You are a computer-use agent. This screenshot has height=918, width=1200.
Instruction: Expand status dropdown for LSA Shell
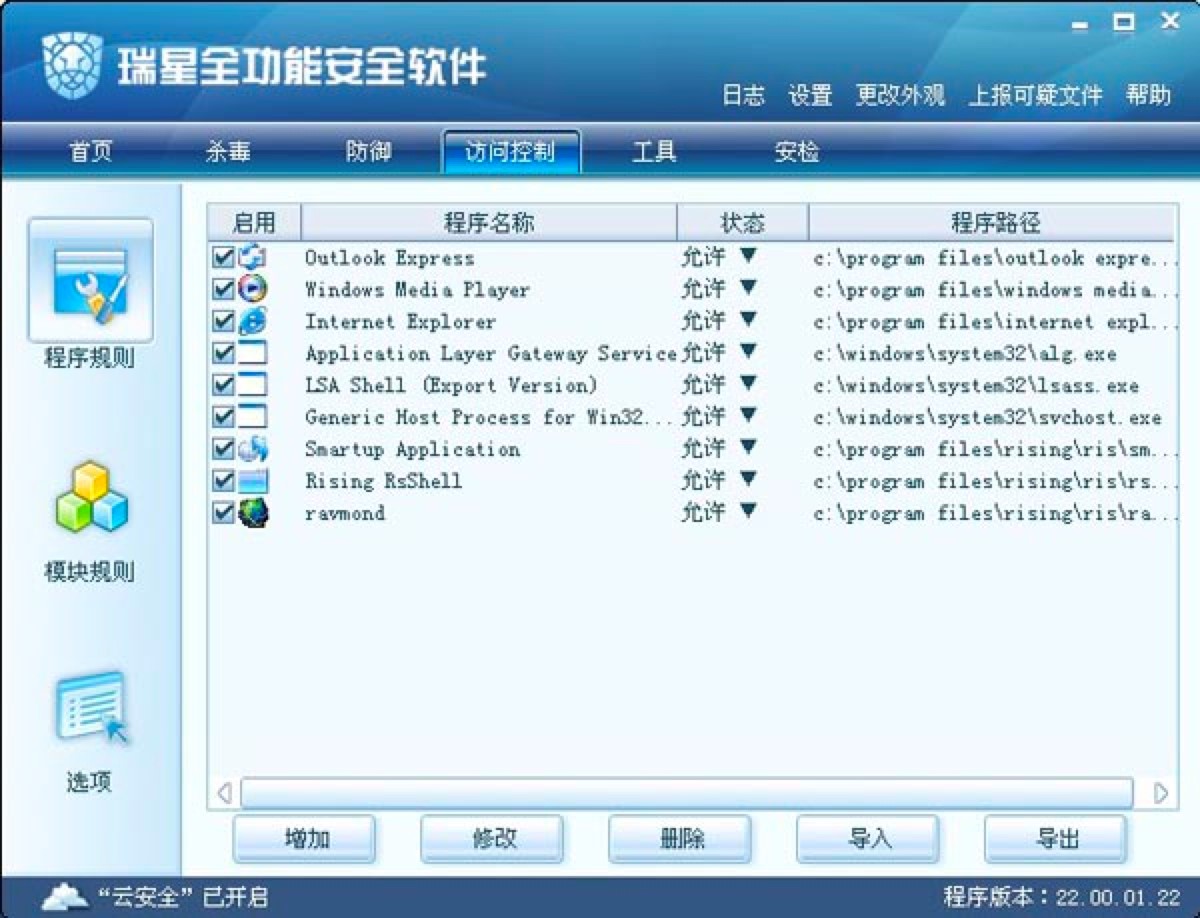748,385
